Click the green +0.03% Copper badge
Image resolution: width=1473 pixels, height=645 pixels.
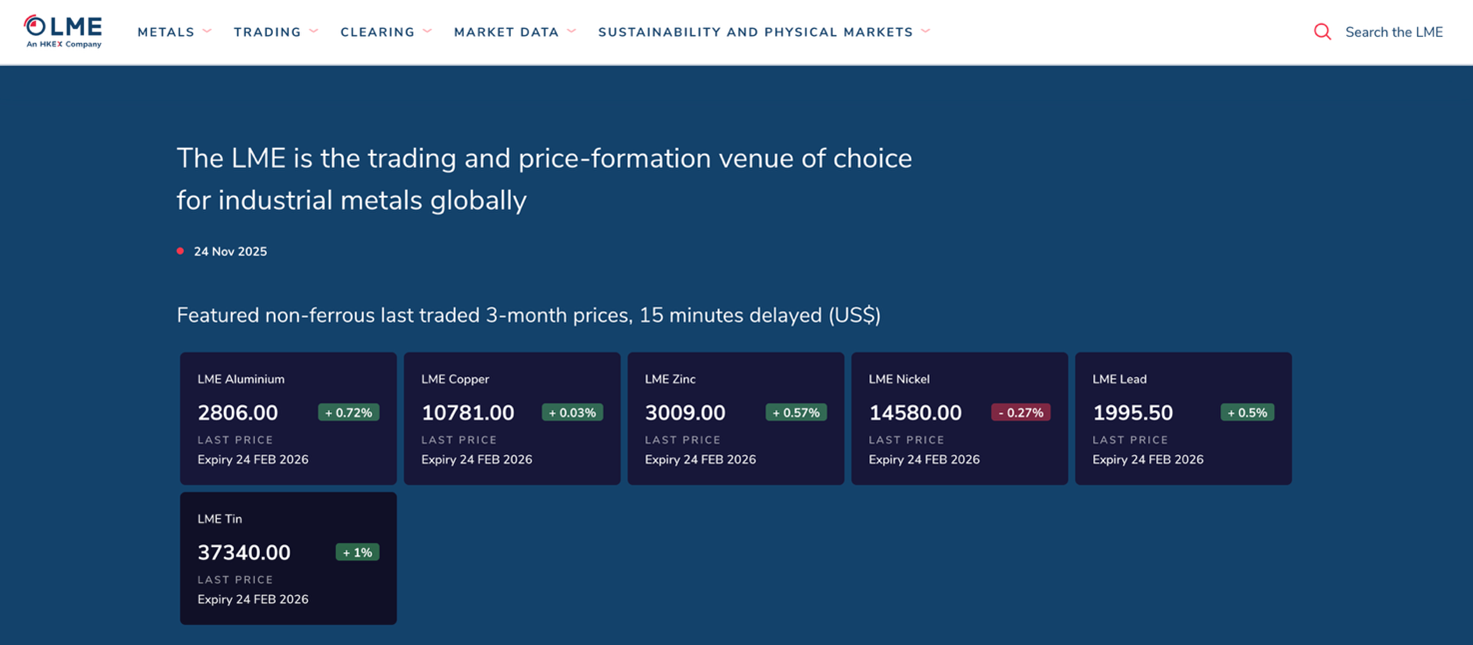coord(572,413)
